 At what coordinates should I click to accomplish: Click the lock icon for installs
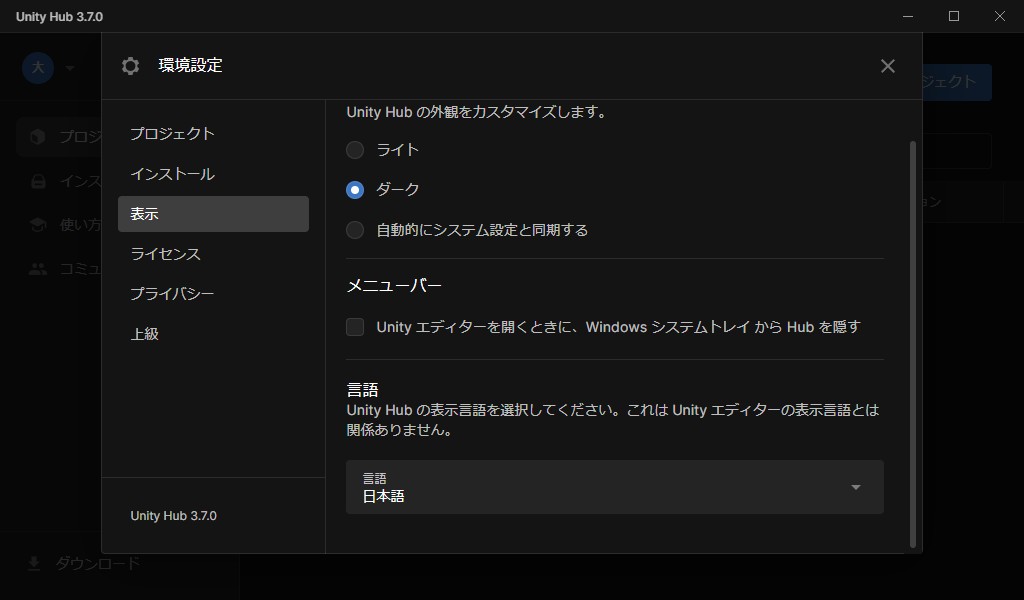click(38, 181)
